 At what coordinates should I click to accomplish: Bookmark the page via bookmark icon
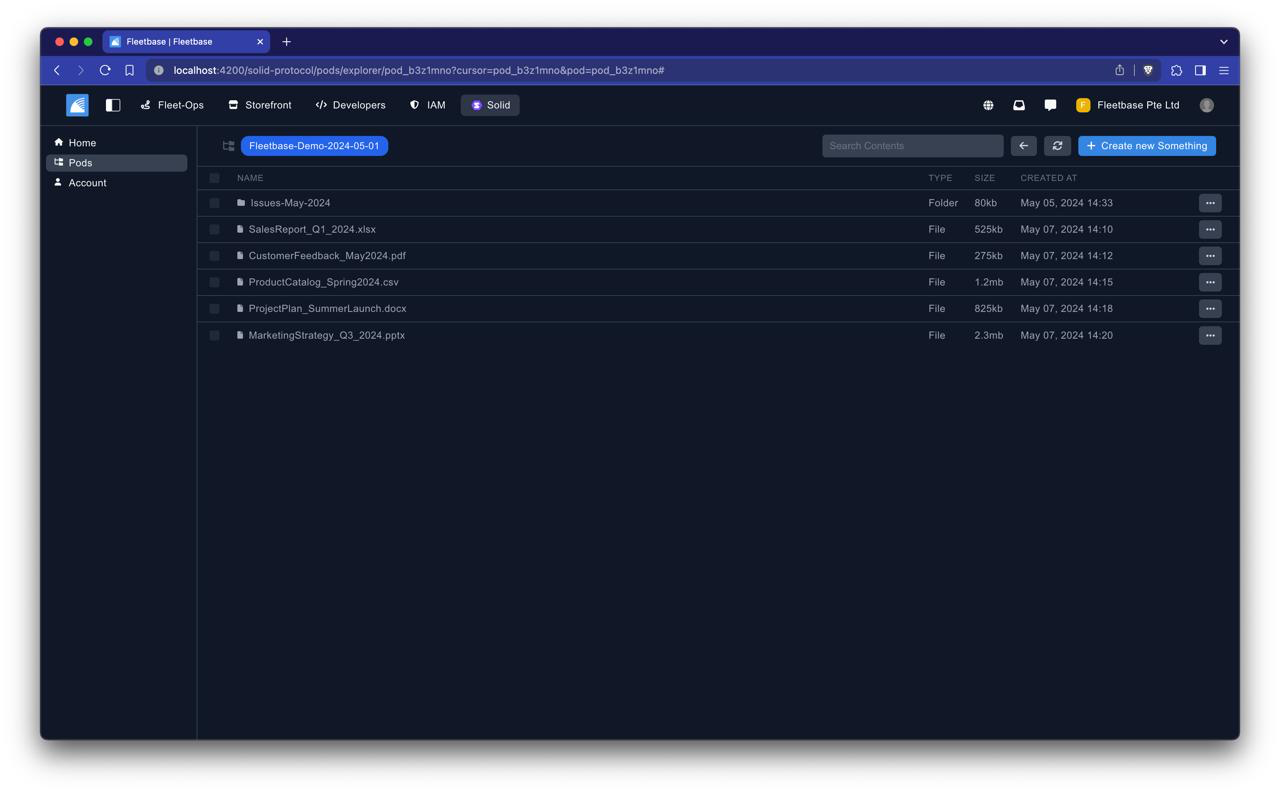[129, 70]
